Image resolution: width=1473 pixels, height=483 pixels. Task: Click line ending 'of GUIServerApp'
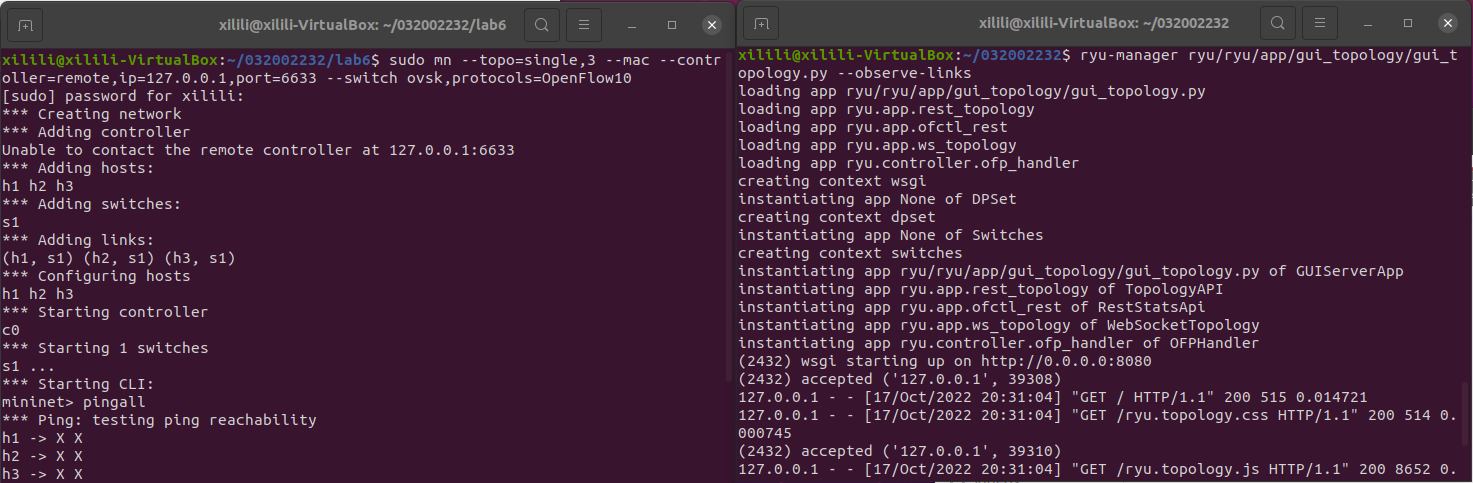pyautogui.click(x=1071, y=271)
